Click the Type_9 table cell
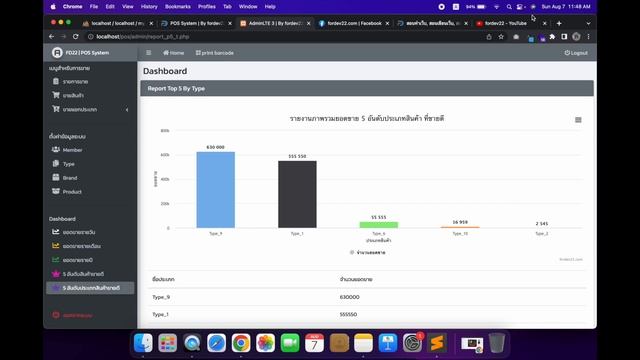This screenshot has width=640, height=360. coord(161,297)
